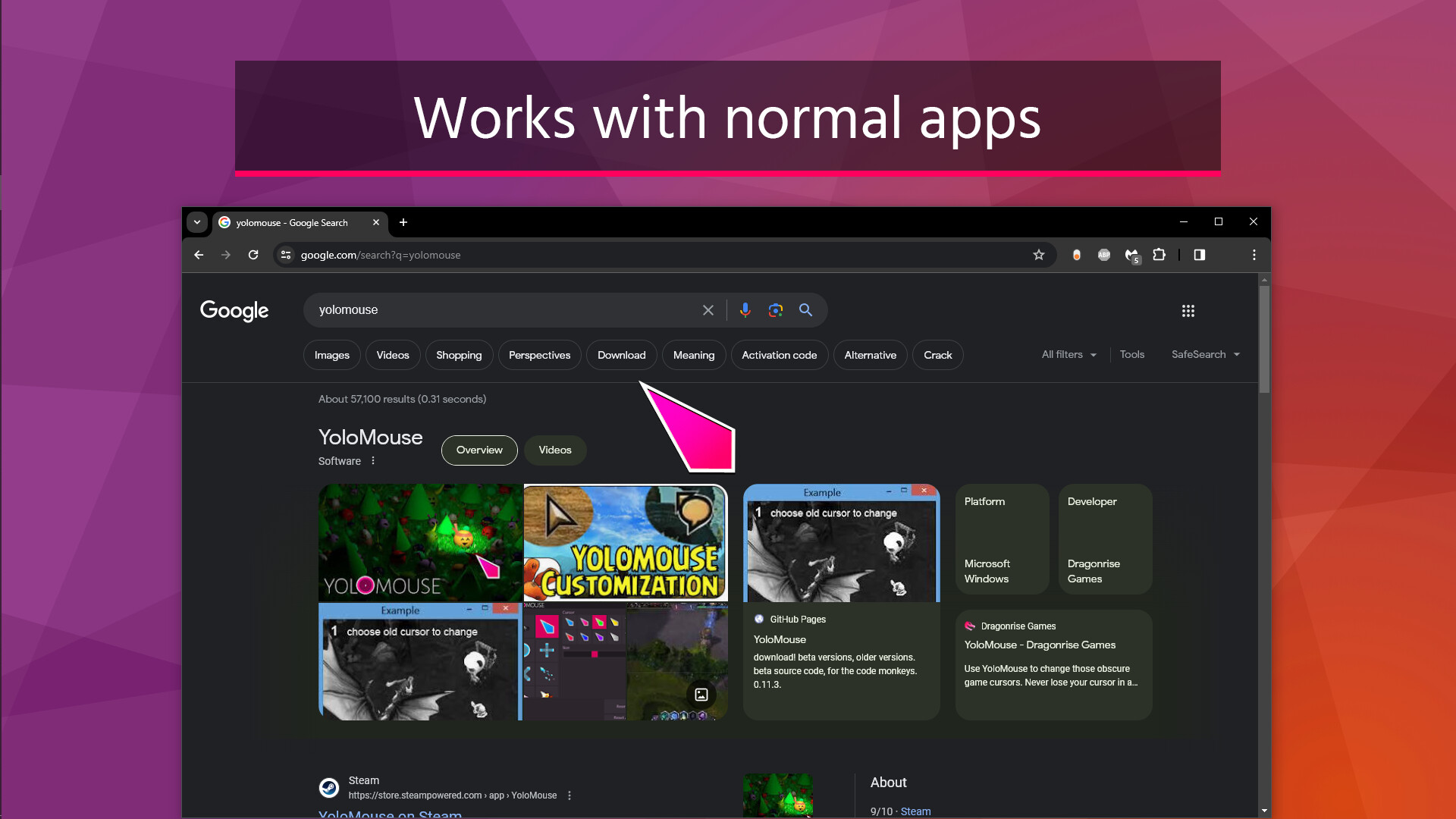Select the Images search filter tab
The height and width of the screenshot is (819, 1456).
(332, 355)
